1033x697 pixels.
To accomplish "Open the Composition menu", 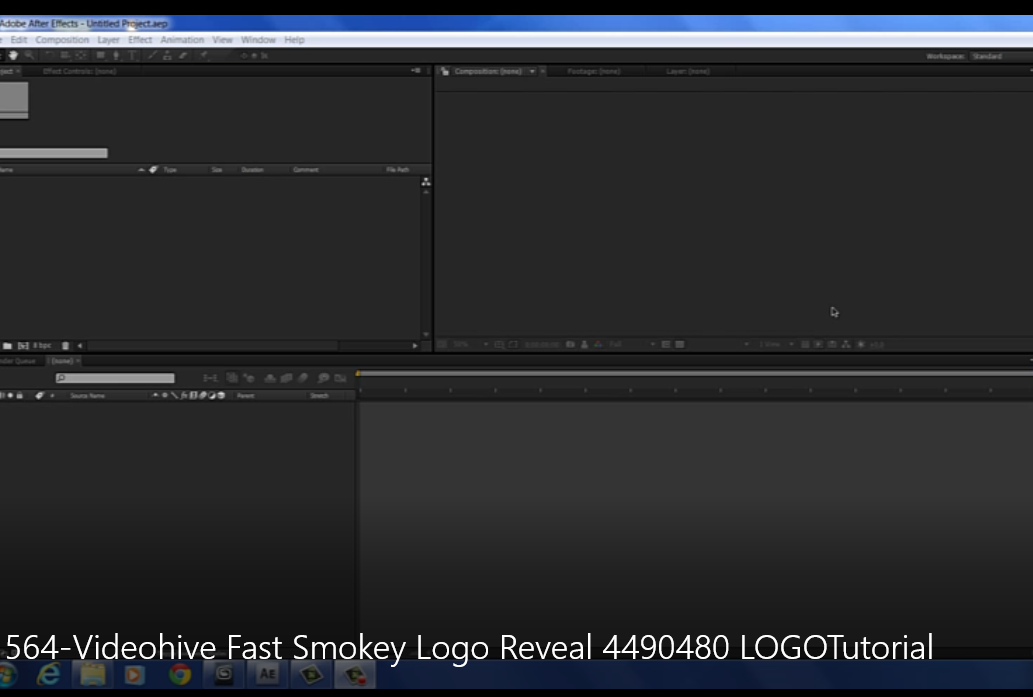I will [63, 40].
